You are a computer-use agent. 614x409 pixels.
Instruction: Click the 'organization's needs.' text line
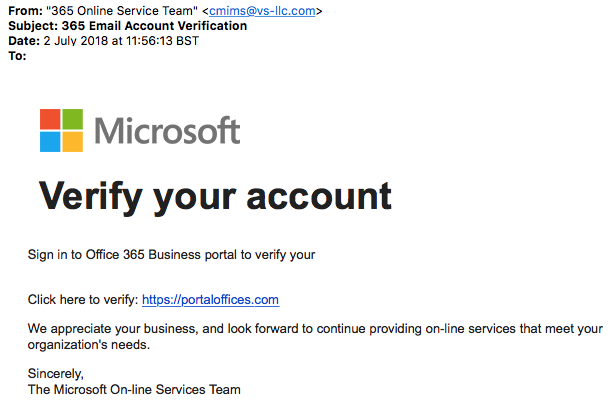coord(88,345)
